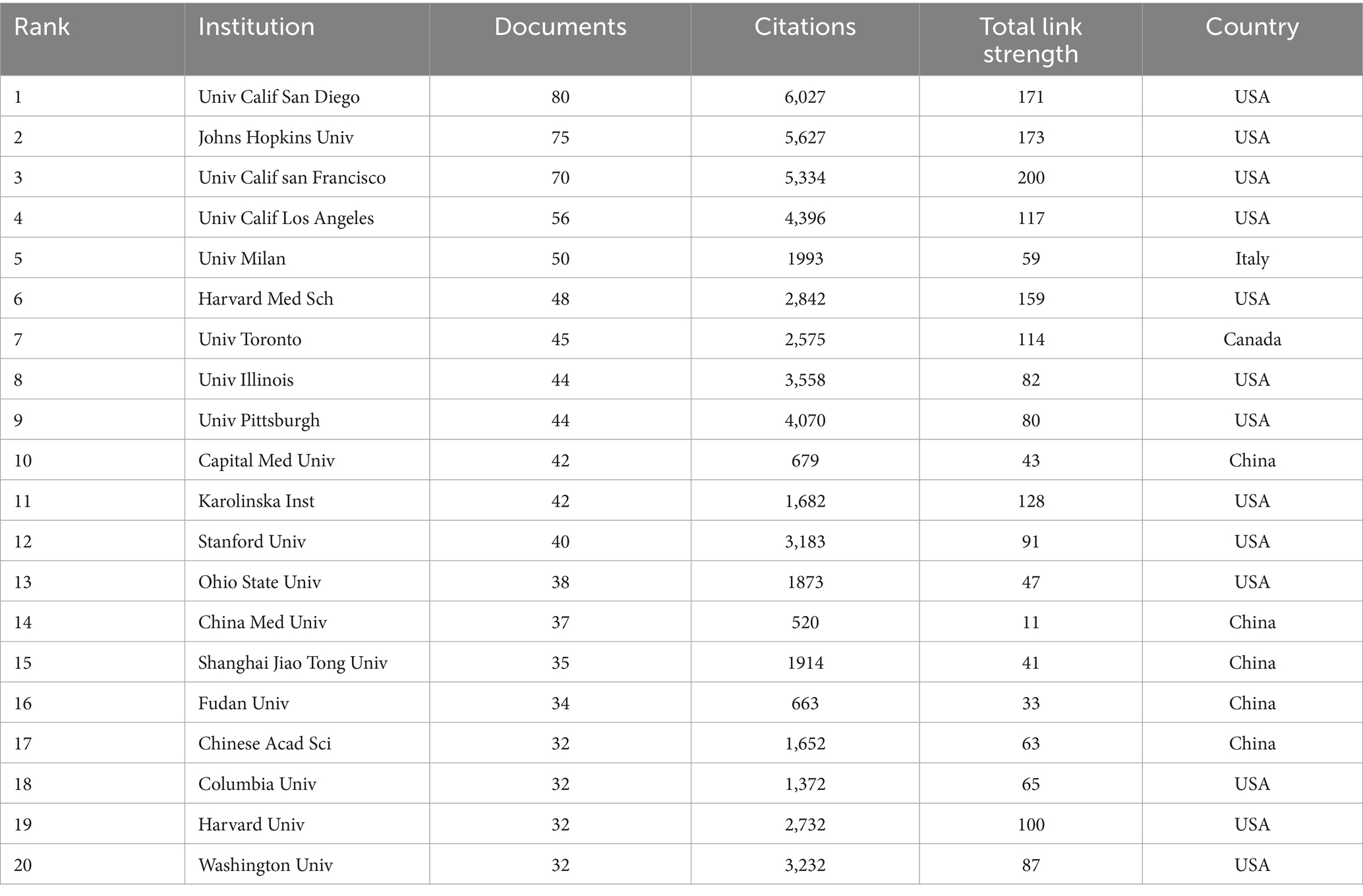Click citations value 1,682
Screen dimensions: 1363x896
click(x=805, y=501)
